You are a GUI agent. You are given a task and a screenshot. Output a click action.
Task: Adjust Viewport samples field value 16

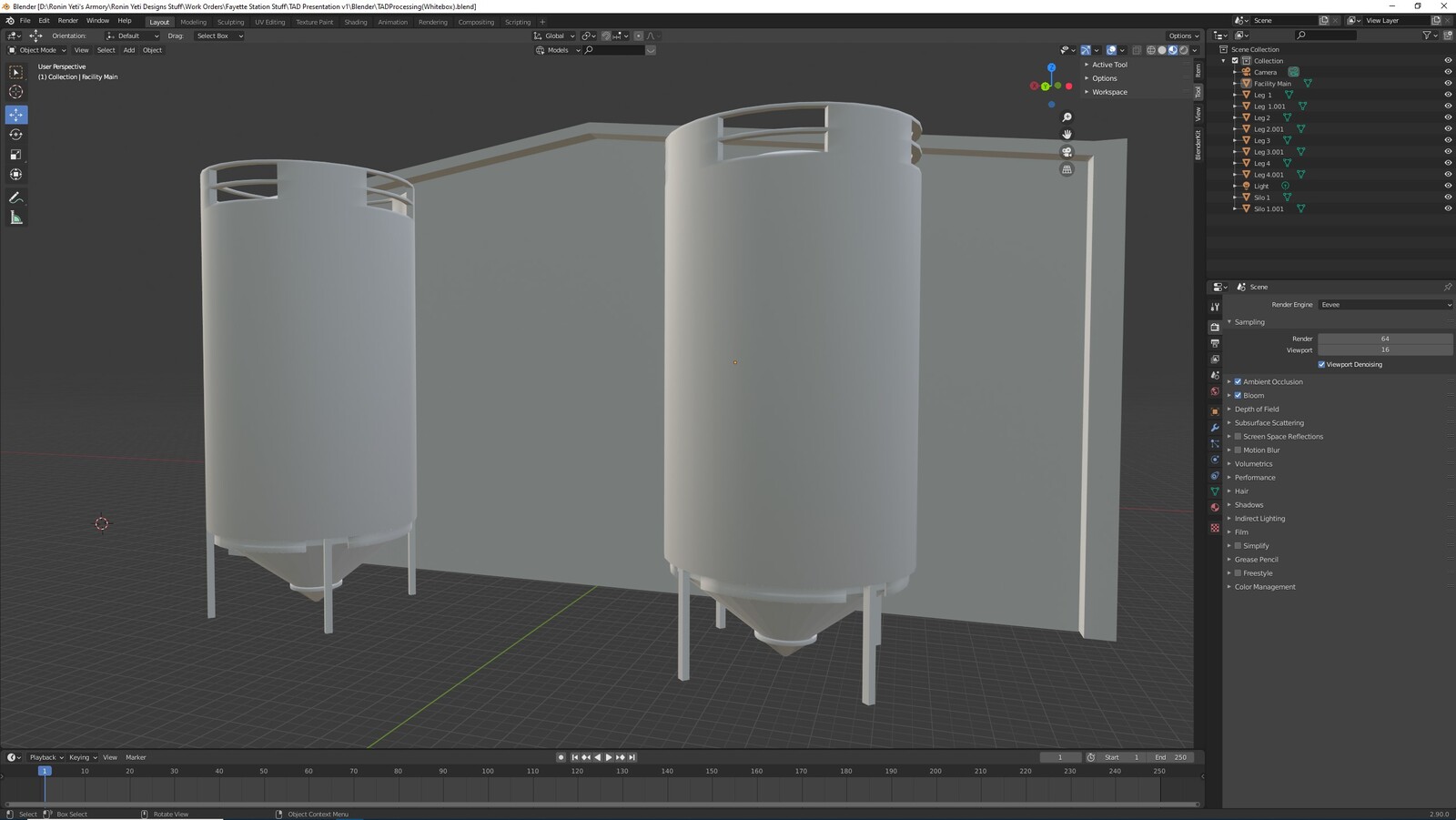(1385, 349)
